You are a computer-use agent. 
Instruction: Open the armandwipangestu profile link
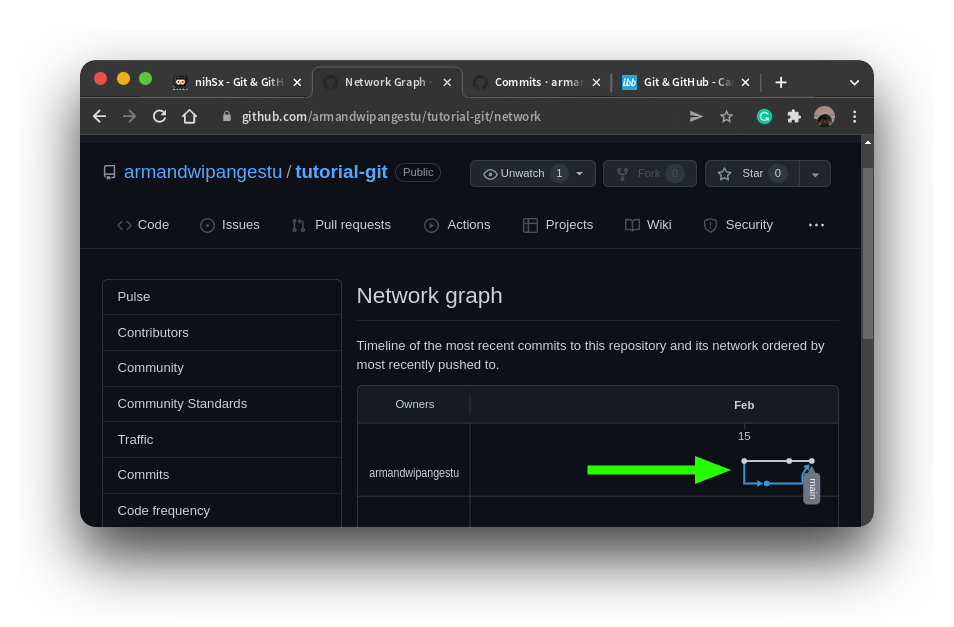(x=203, y=172)
